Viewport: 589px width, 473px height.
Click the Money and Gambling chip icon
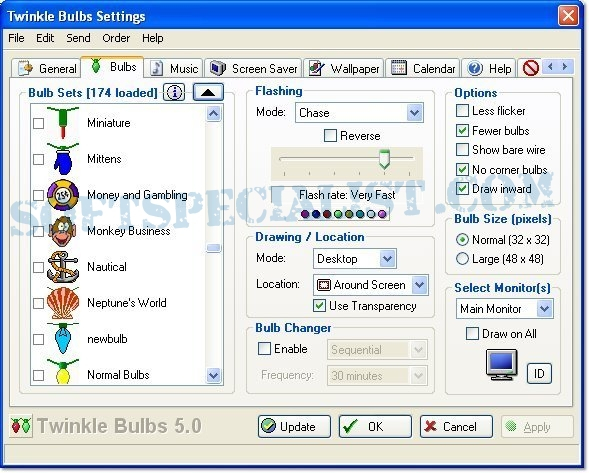coord(63,195)
